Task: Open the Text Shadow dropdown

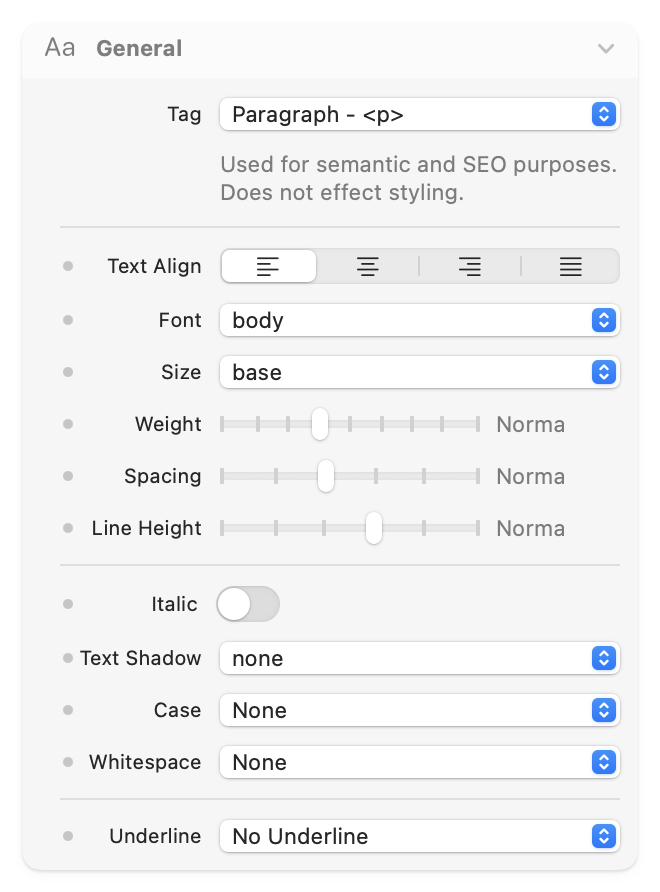Action: [x=419, y=658]
